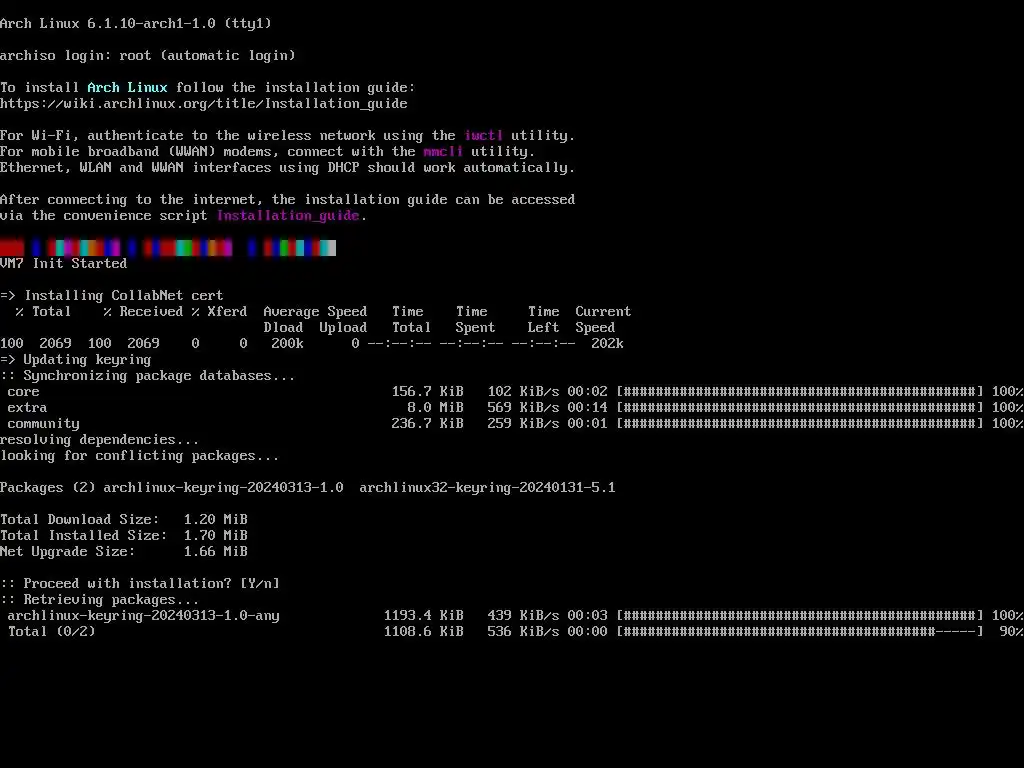Viewport: 1024px width, 768px height.
Task: Click the Proceed with installation [Y/n] prompt
Action: coord(140,584)
